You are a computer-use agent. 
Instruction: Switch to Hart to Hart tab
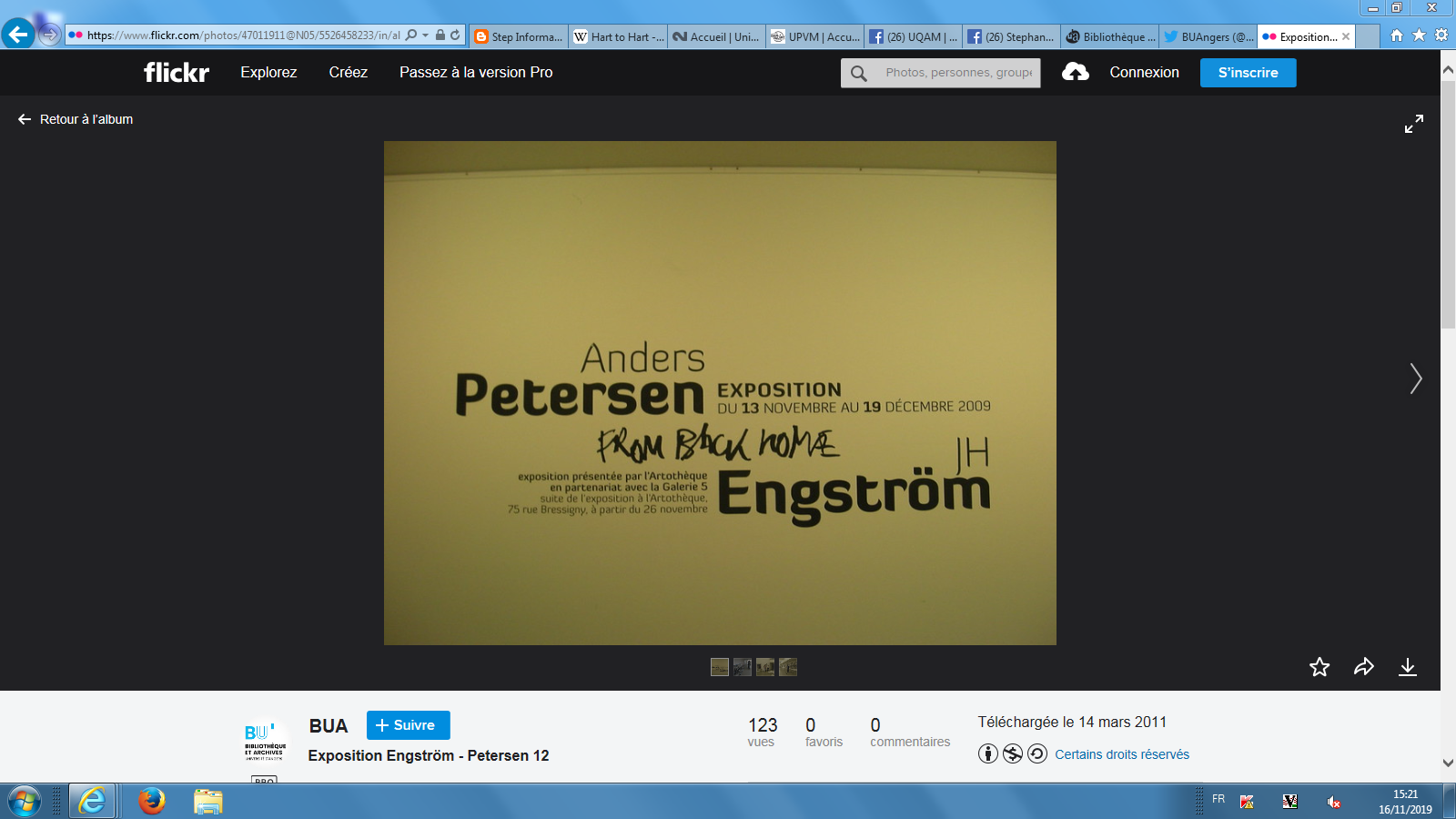click(618, 36)
